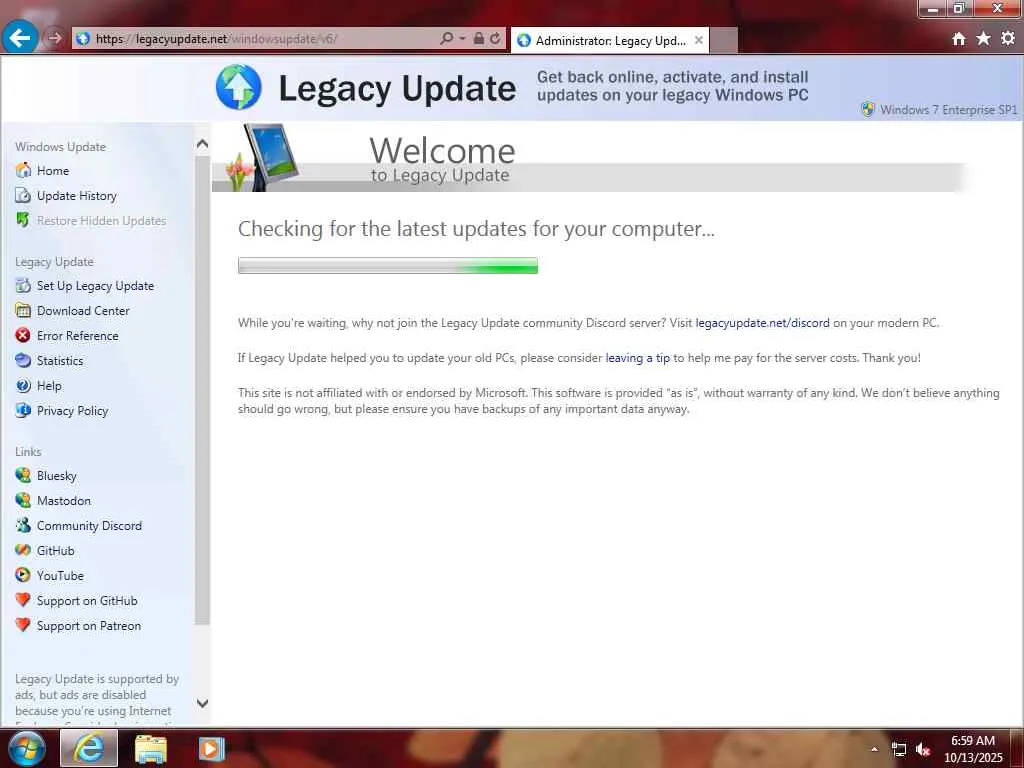Screen dimensions: 1024x768
Task: Click Internet Explorer taskbar icon
Action: tap(89, 748)
